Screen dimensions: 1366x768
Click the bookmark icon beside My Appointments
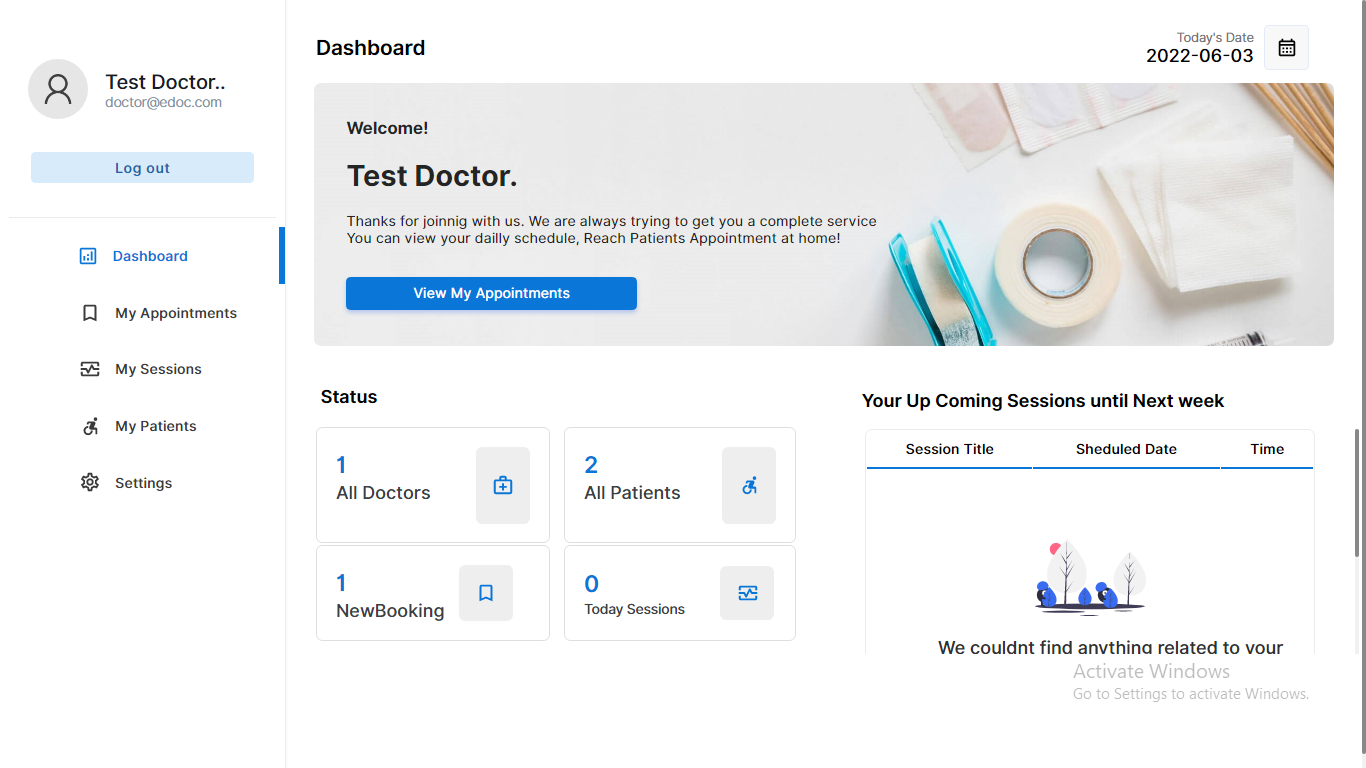pyautogui.click(x=89, y=313)
